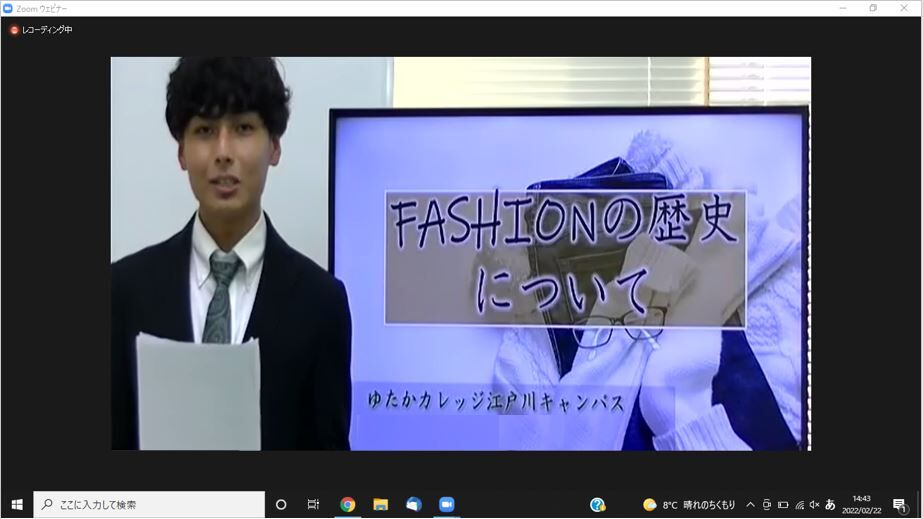
Task: Click the muted volume speaker icon
Action: point(814,504)
